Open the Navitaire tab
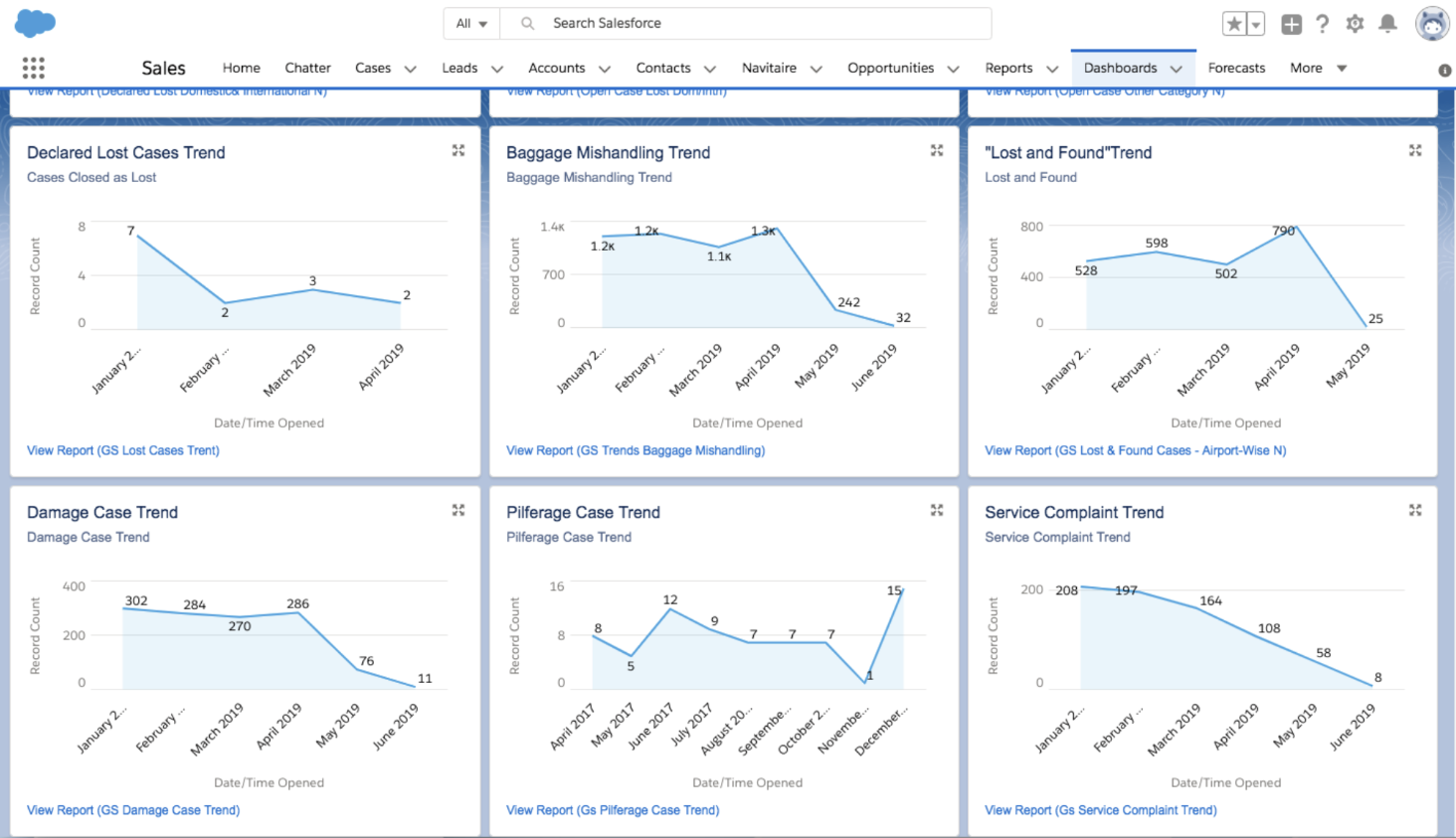Image resolution: width=1456 pixels, height=838 pixels. 769,68
